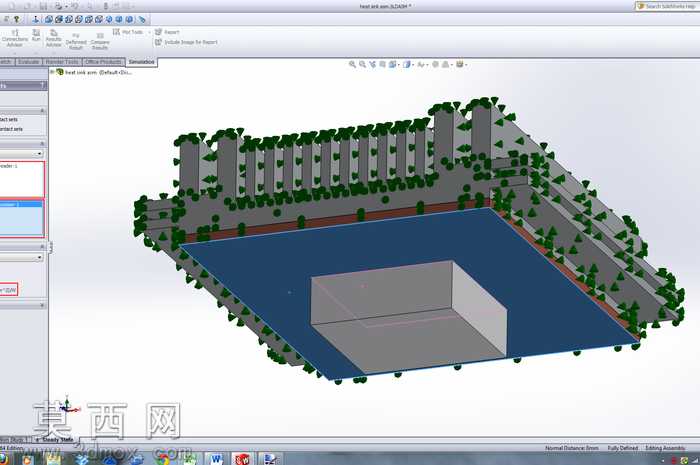Viewport: 700px width, 465px height.
Task: Click the Print icon in title bar
Action: [x=58, y=6]
